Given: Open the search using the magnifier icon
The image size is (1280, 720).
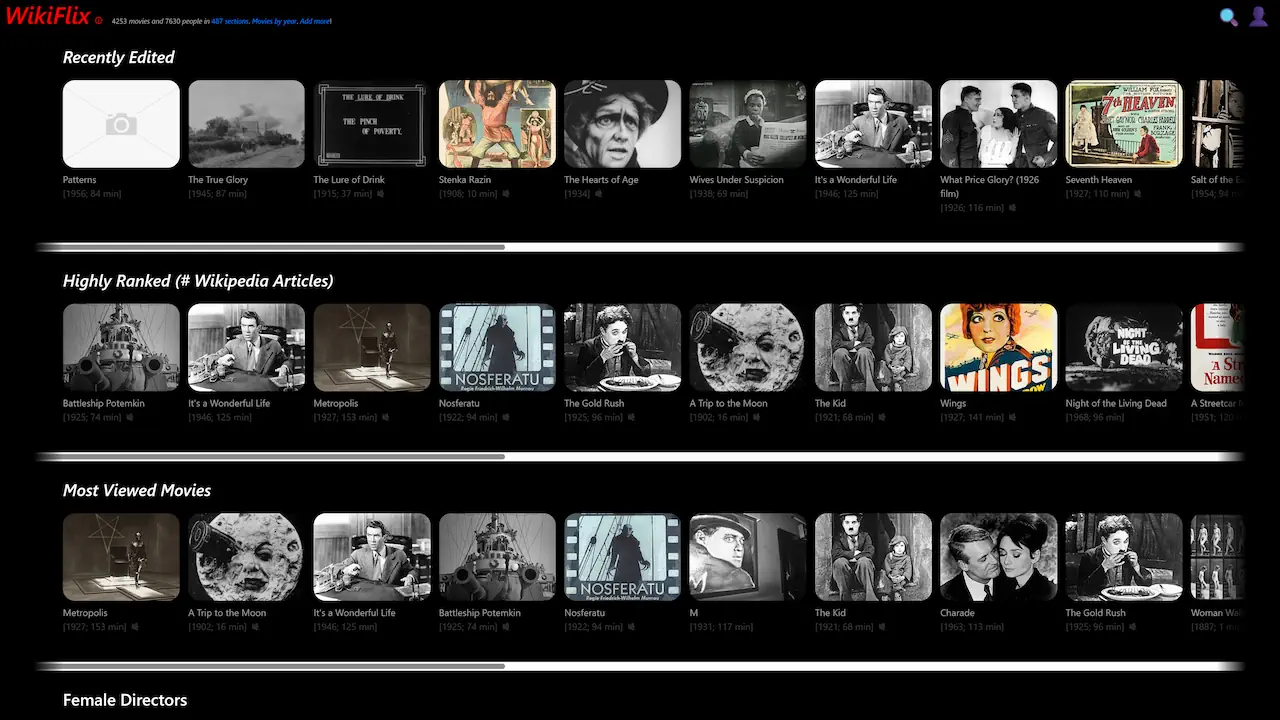Looking at the screenshot, I should coord(1228,16).
